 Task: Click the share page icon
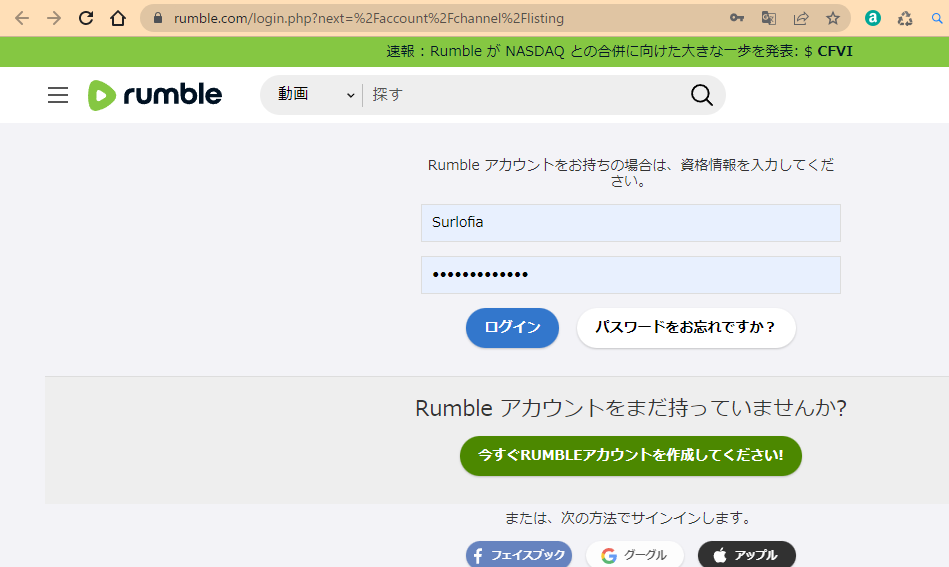point(801,18)
